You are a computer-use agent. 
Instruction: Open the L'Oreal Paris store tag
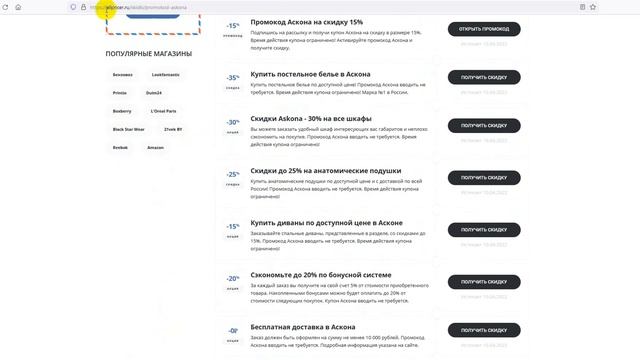pos(163,111)
